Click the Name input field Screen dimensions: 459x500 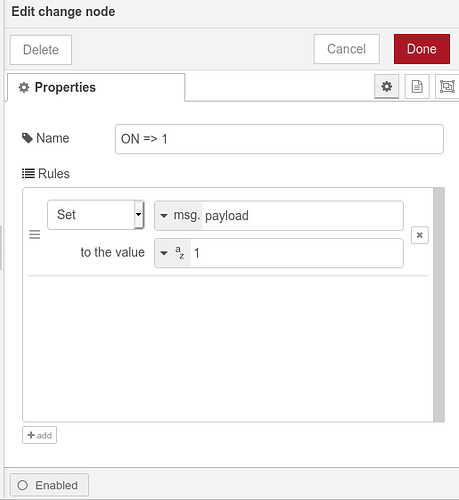tap(279, 139)
